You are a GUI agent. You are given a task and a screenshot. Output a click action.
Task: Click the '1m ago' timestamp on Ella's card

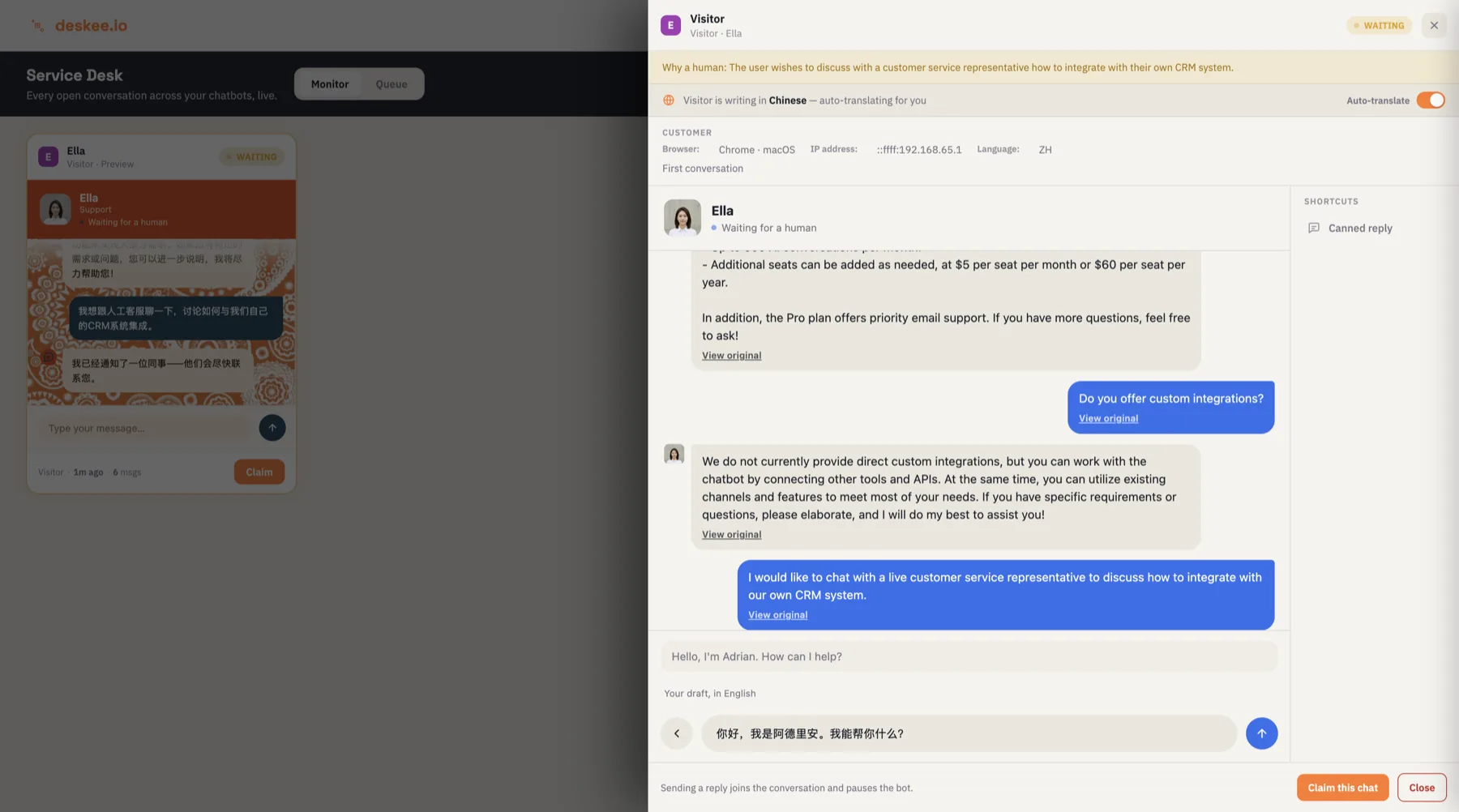[x=88, y=472]
